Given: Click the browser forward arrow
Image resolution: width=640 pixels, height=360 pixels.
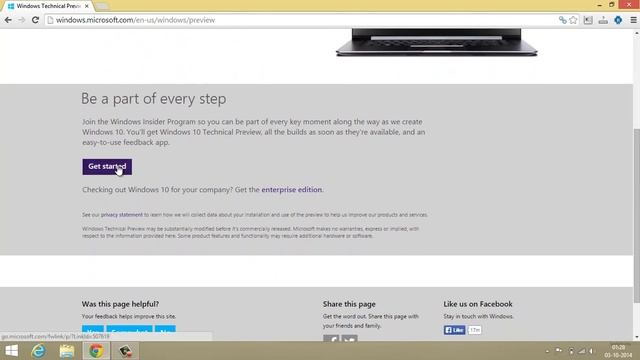Looking at the screenshot, I should pyautogui.click(x=22, y=20).
